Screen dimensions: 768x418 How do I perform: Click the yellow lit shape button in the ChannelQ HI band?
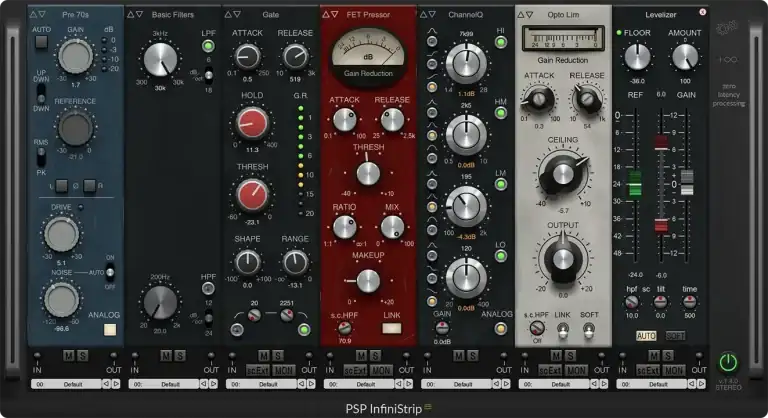tap(432, 87)
